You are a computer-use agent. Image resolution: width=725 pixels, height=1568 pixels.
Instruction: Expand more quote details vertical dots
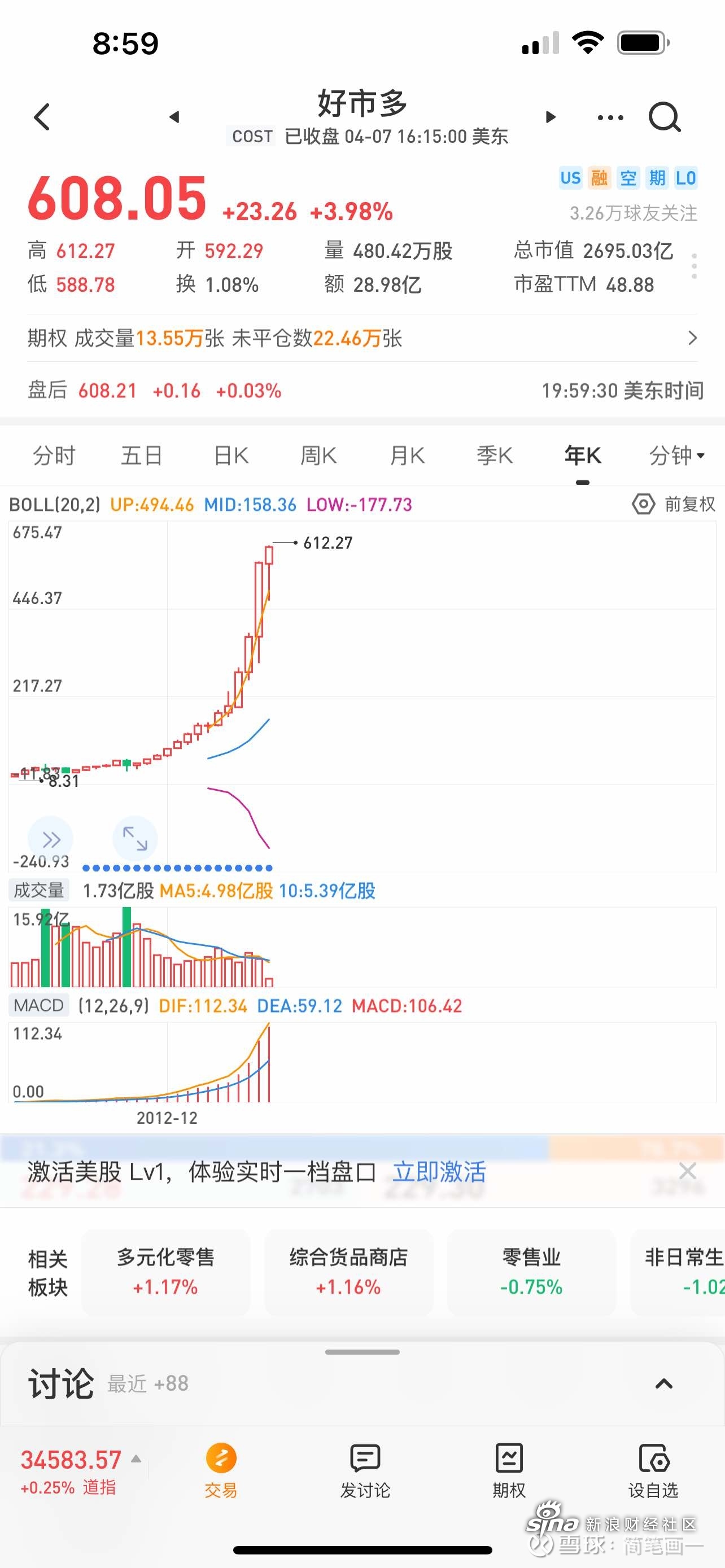pyautogui.click(x=694, y=266)
